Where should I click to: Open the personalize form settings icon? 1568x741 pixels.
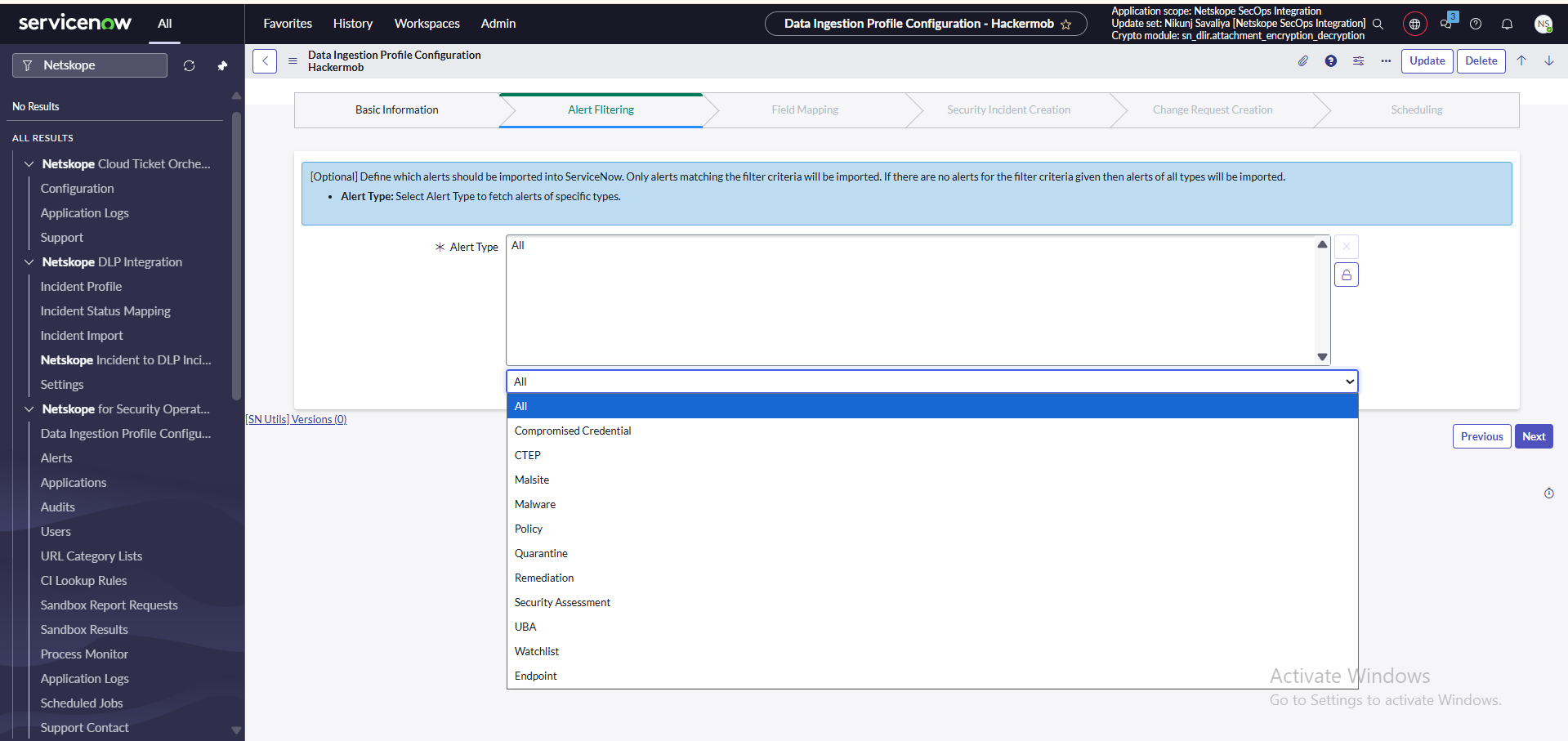pyautogui.click(x=1358, y=61)
